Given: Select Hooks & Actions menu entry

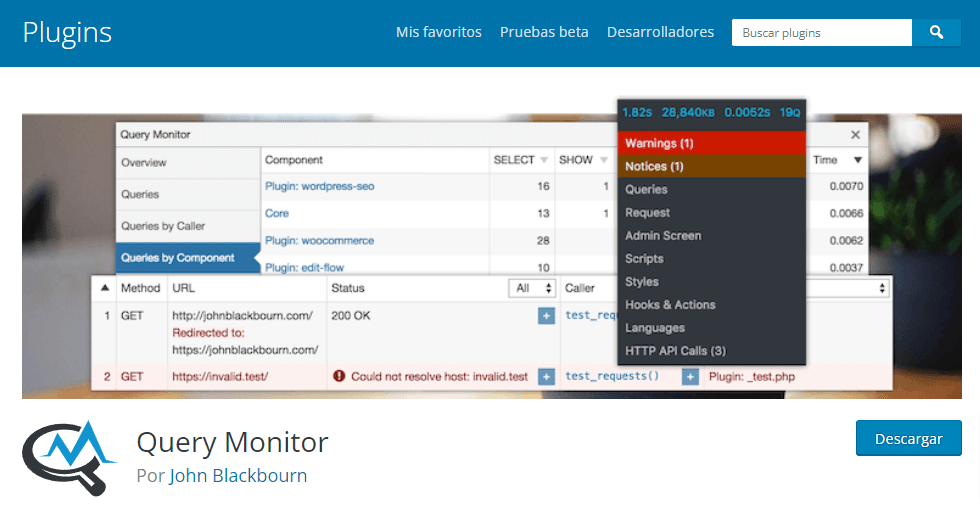Looking at the screenshot, I should tap(670, 305).
